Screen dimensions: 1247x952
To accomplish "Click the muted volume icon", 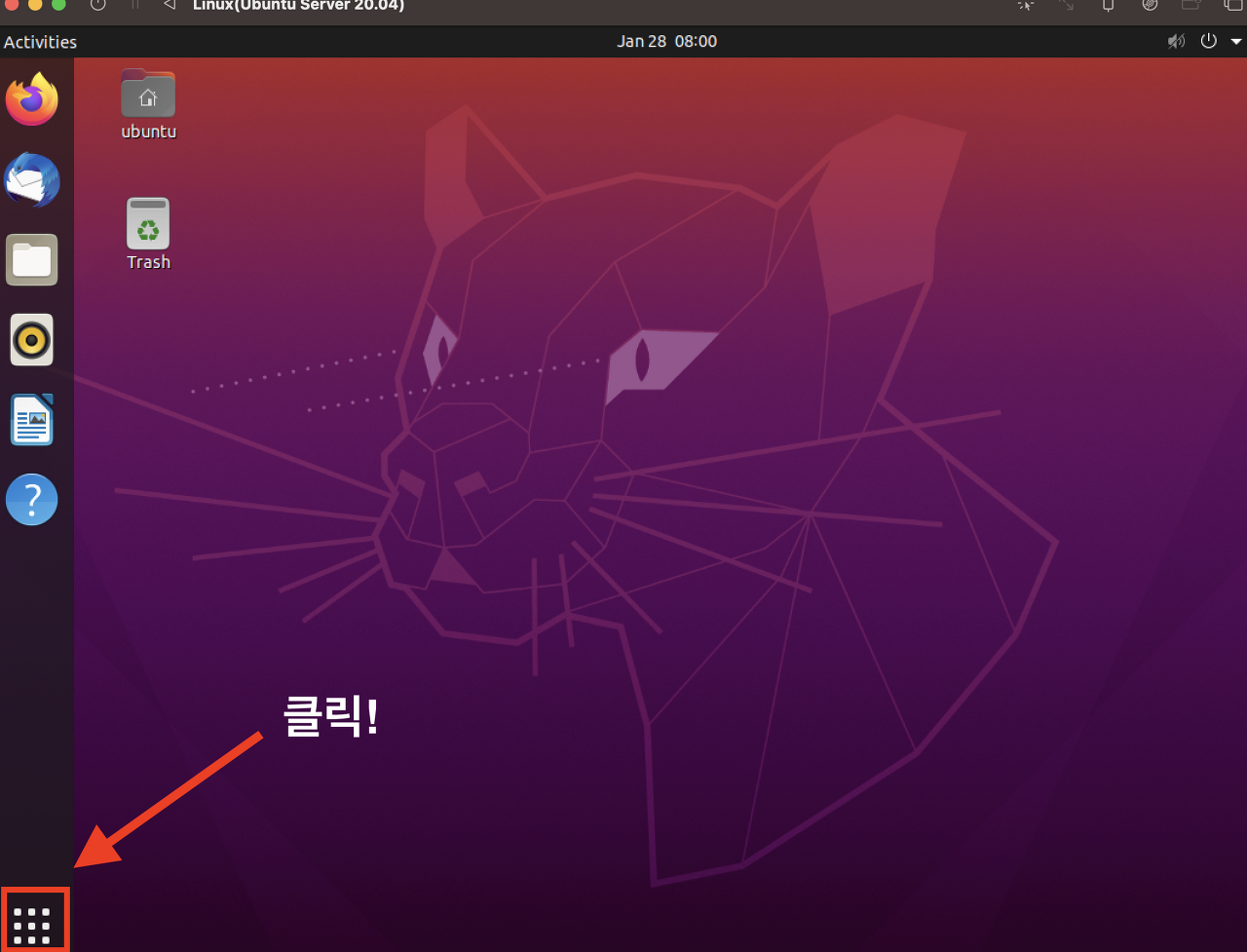I will coord(1177,41).
